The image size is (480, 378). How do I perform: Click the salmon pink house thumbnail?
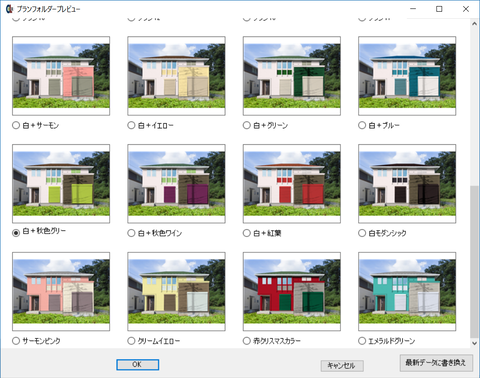tap(61, 291)
